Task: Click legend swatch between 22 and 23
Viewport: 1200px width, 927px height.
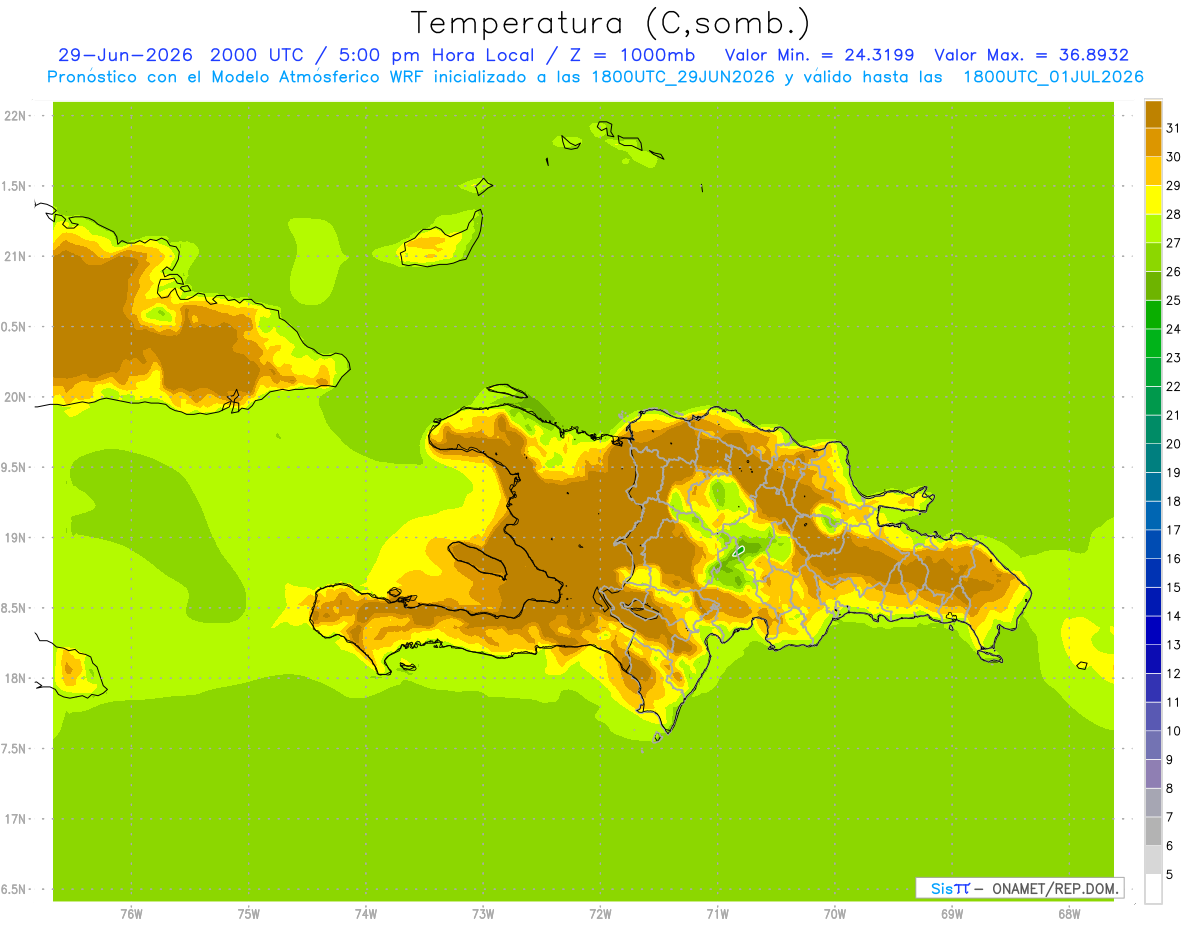Action: tap(1153, 372)
